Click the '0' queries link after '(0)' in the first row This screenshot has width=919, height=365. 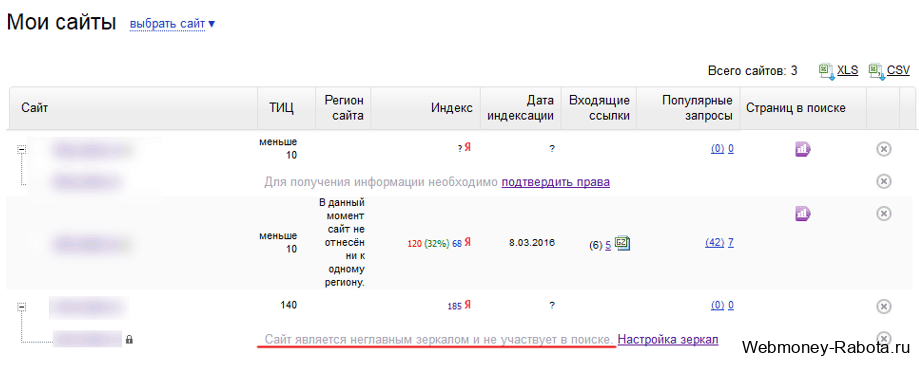pyautogui.click(x=731, y=149)
